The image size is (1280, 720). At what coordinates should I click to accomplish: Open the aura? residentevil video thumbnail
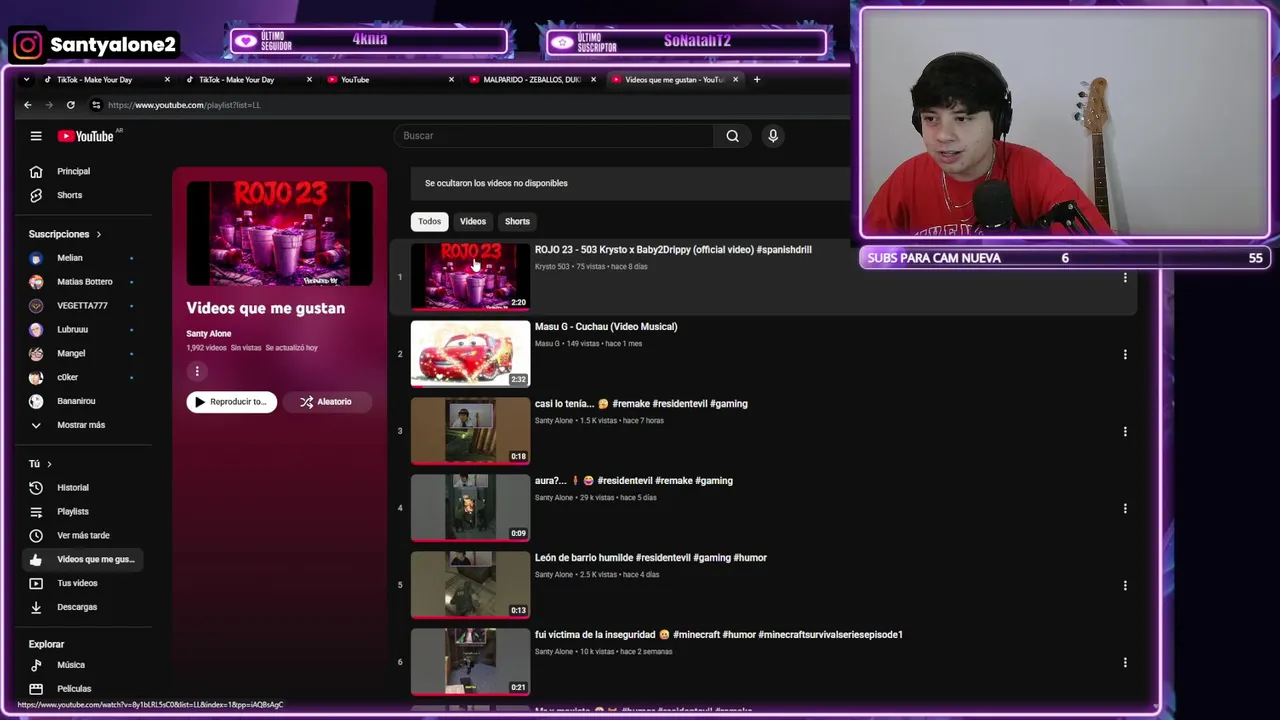coord(470,508)
